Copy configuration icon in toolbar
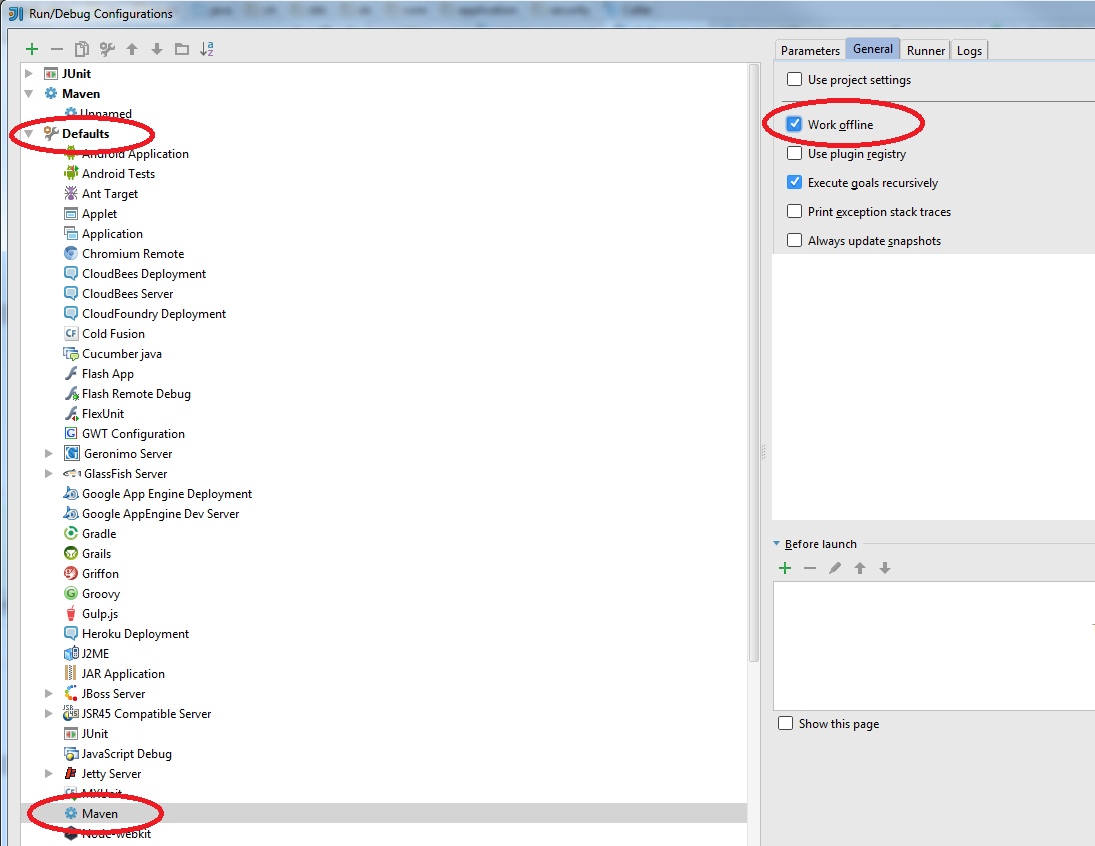Image resolution: width=1095 pixels, height=846 pixels. click(82, 49)
